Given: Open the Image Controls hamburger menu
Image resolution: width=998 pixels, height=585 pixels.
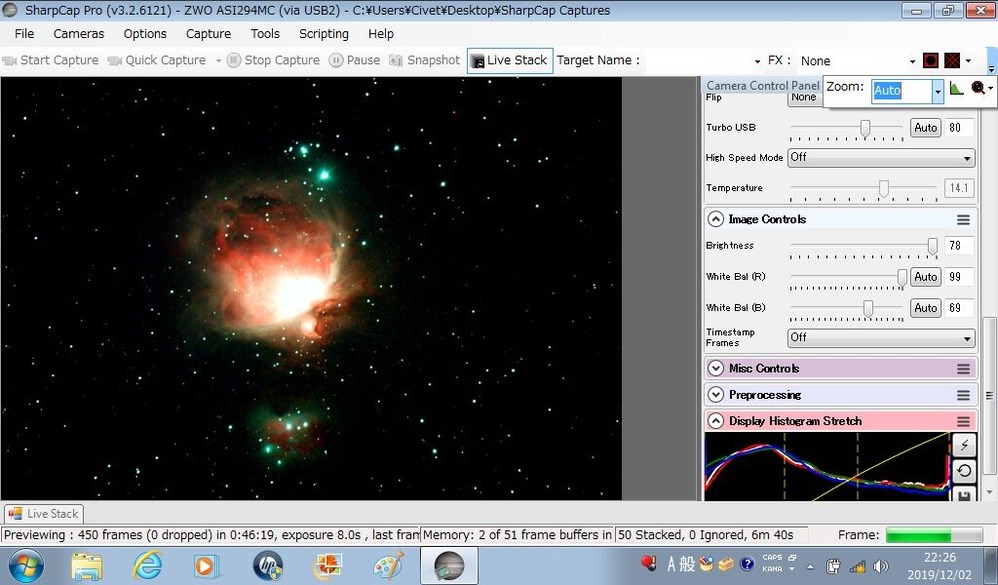Looking at the screenshot, I should pos(963,220).
